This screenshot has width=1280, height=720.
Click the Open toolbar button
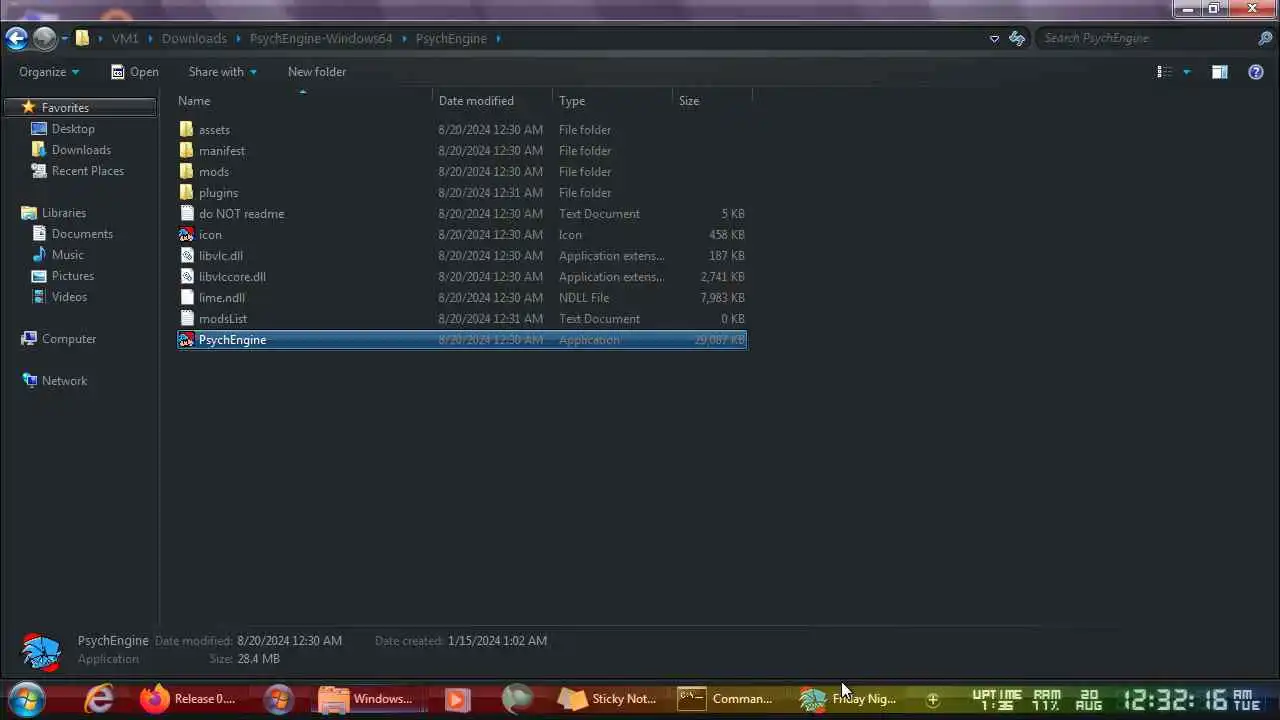point(134,72)
